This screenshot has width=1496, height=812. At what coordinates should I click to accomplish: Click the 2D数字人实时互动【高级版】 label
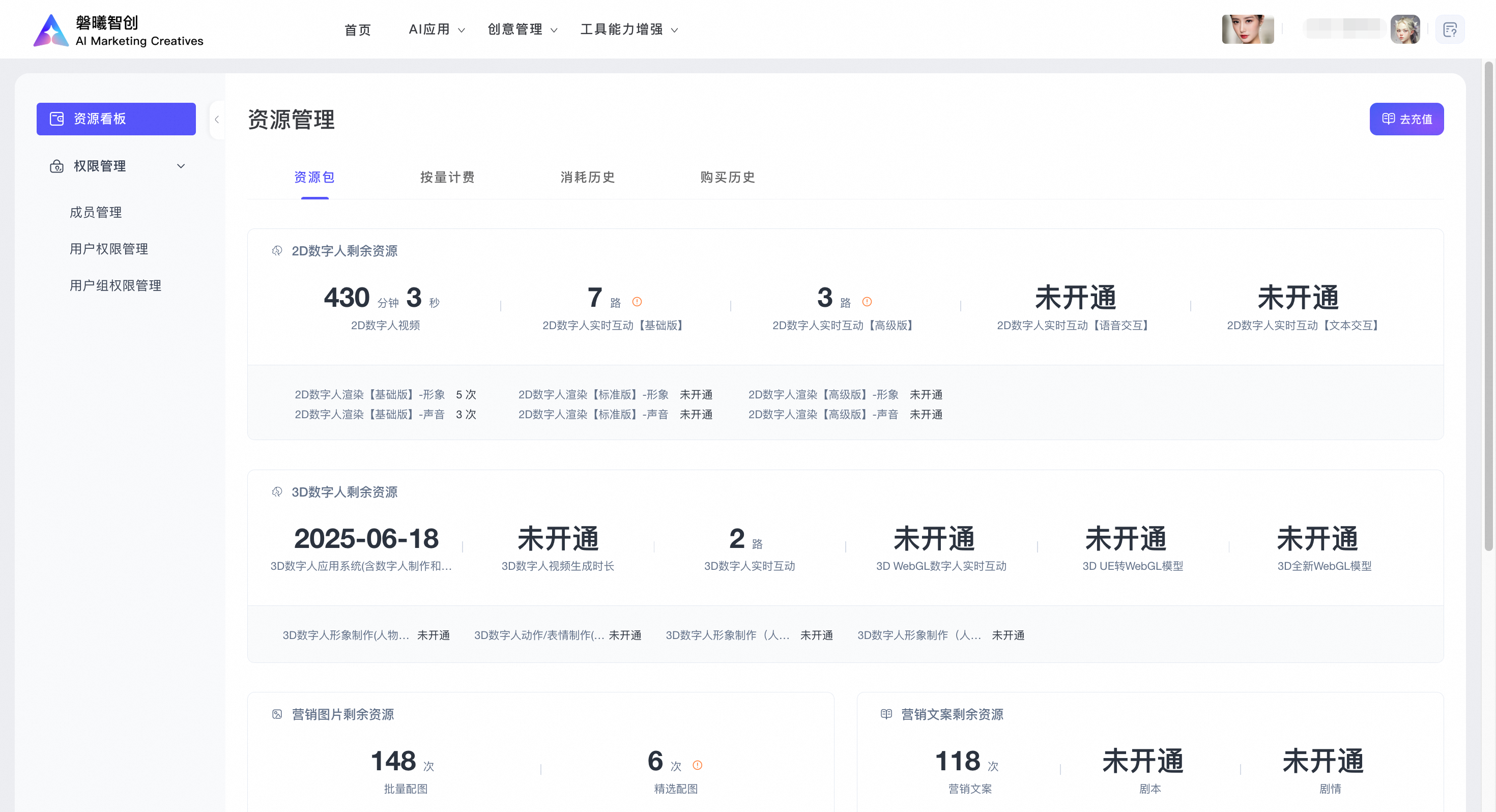(x=846, y=325)
